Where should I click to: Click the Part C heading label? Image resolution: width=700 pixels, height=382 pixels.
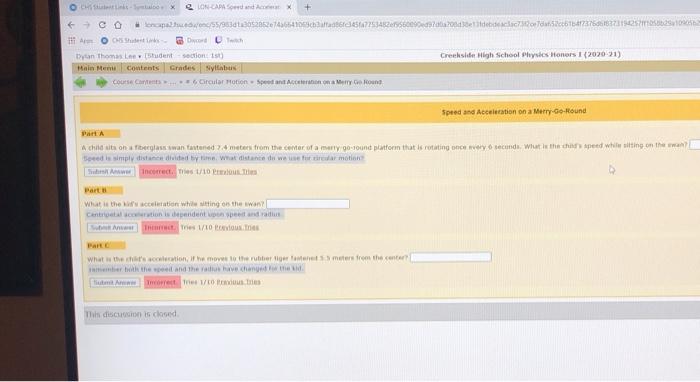tap(98, 245)
